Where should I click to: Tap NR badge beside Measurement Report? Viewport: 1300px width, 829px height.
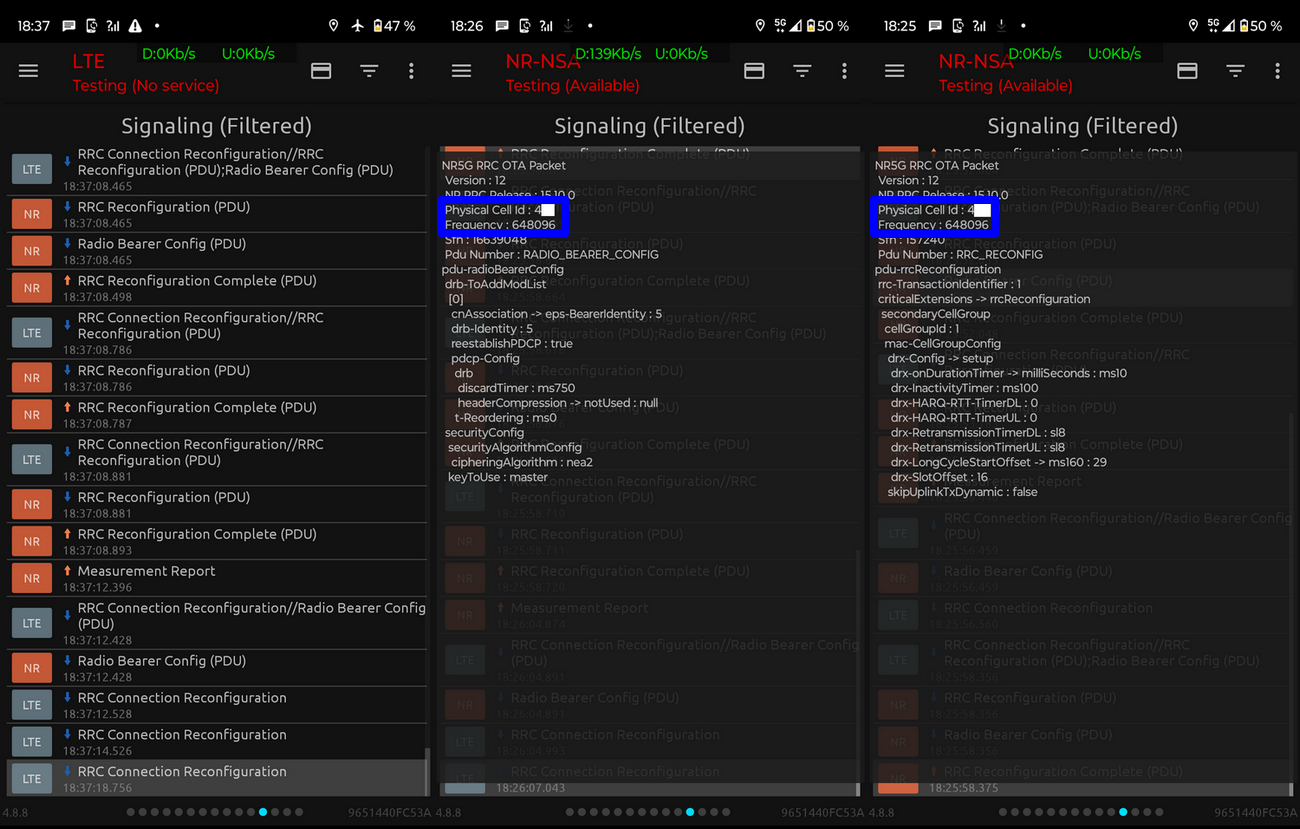pos(32,578)
